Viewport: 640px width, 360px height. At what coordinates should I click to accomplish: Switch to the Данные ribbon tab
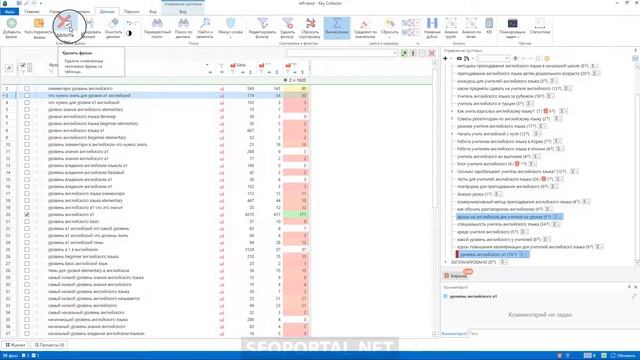tap(107, 11)
